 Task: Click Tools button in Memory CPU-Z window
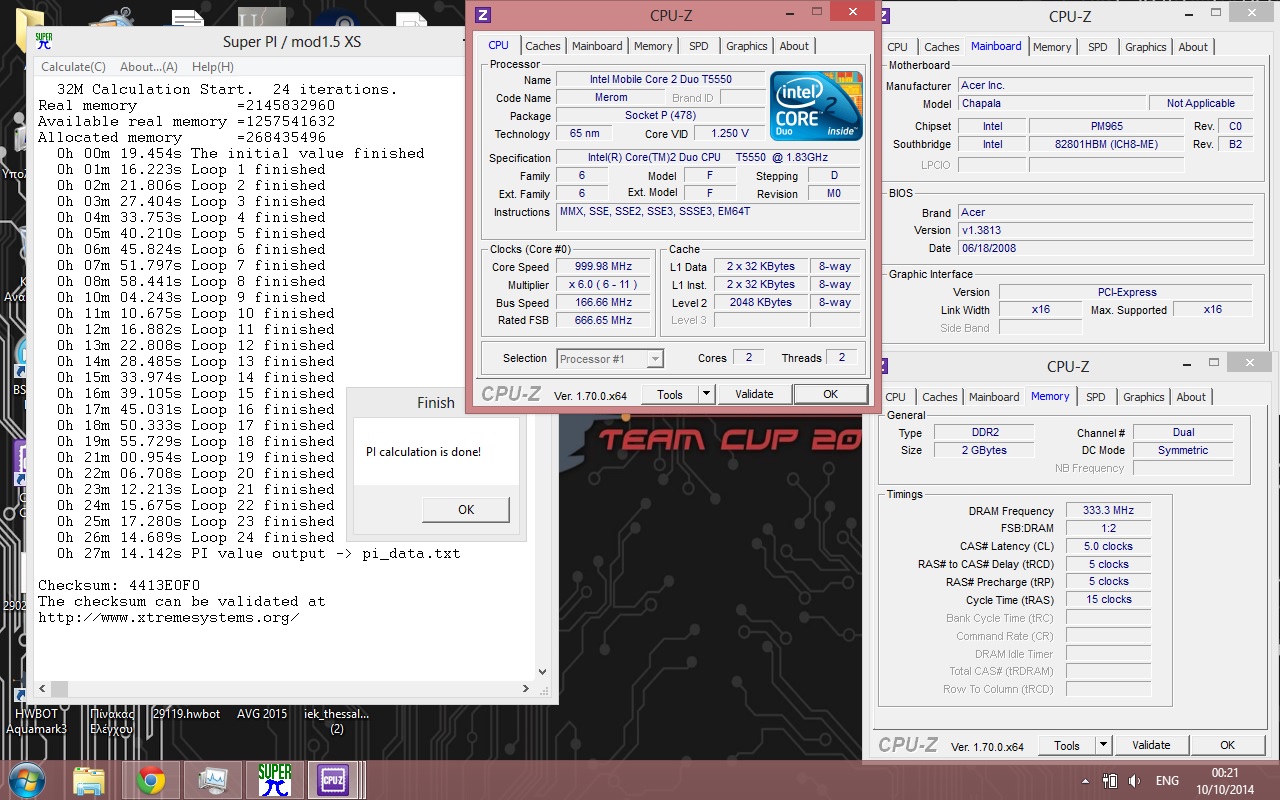pos(1067,745)
